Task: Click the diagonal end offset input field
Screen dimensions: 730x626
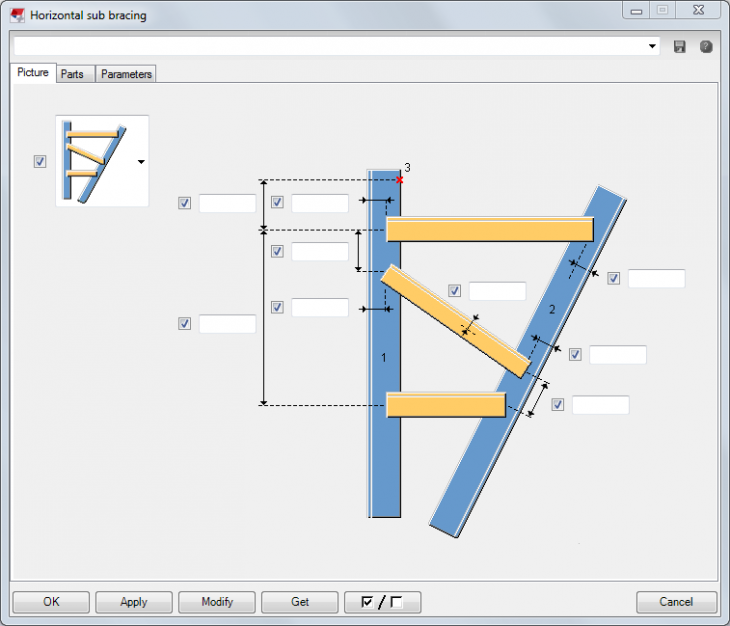Action: coord(618,355)
